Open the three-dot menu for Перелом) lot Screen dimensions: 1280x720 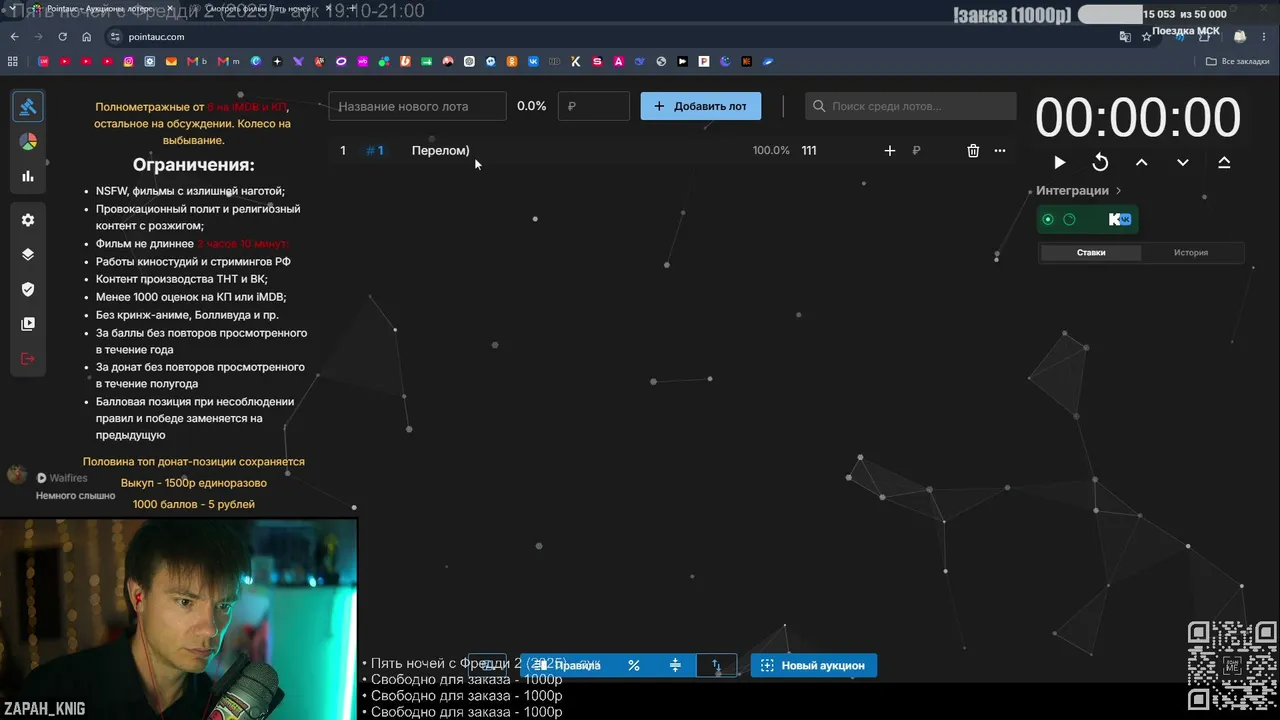1000,151
